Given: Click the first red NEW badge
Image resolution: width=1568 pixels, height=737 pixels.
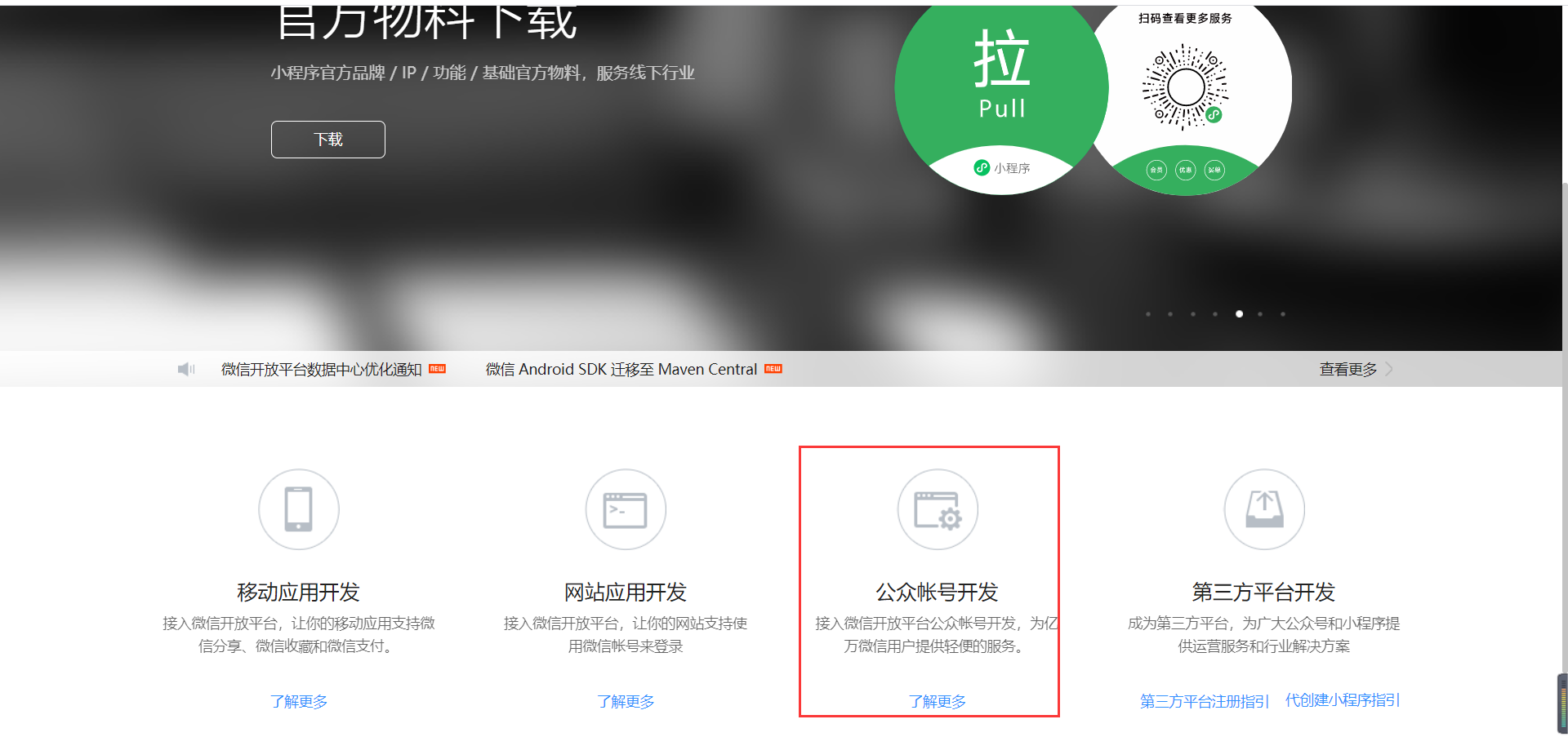Looking at the screenshot, I should tap(437, 369).
